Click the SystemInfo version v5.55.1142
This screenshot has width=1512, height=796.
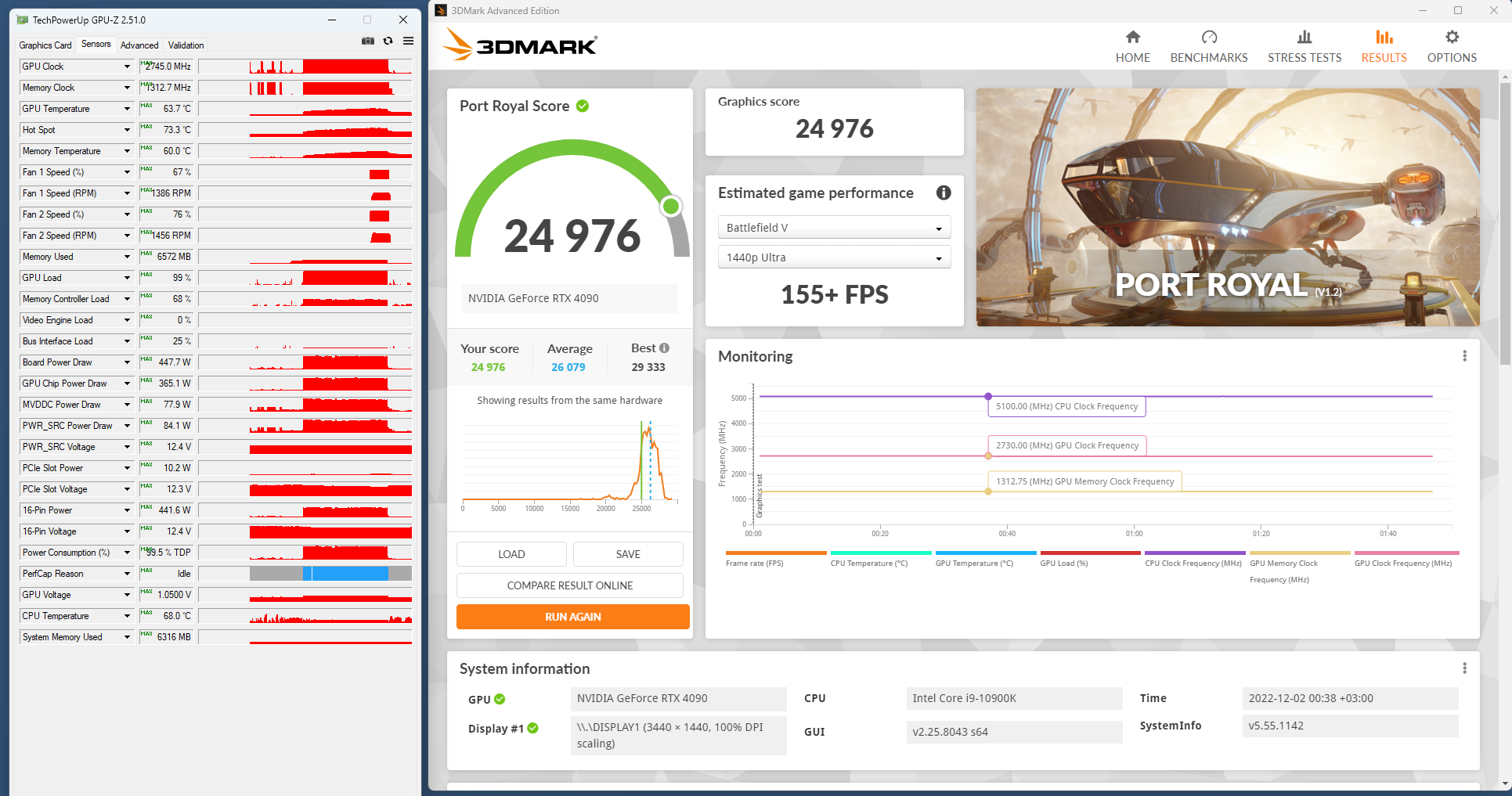click(1350, 726)
